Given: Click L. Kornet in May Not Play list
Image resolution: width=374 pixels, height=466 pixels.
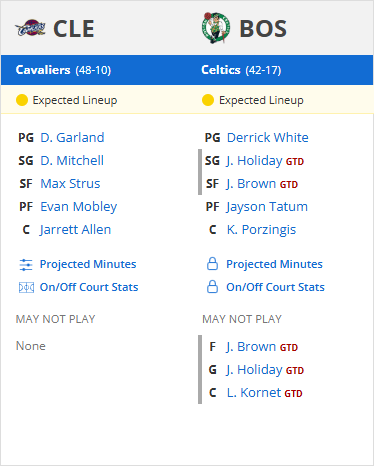Looking at the screenshot, I should 254,393.
